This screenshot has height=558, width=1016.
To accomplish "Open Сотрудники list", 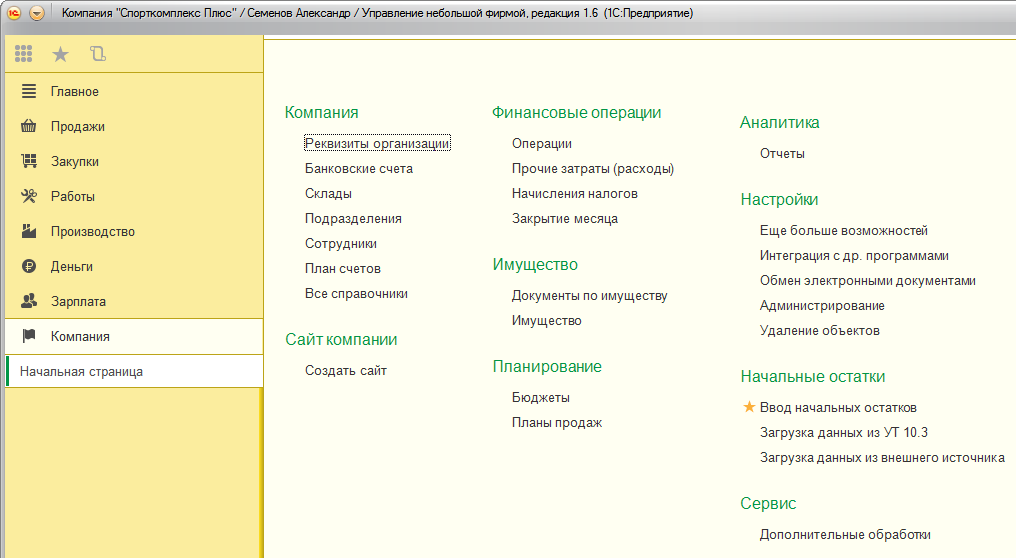I will coord(341,244).
